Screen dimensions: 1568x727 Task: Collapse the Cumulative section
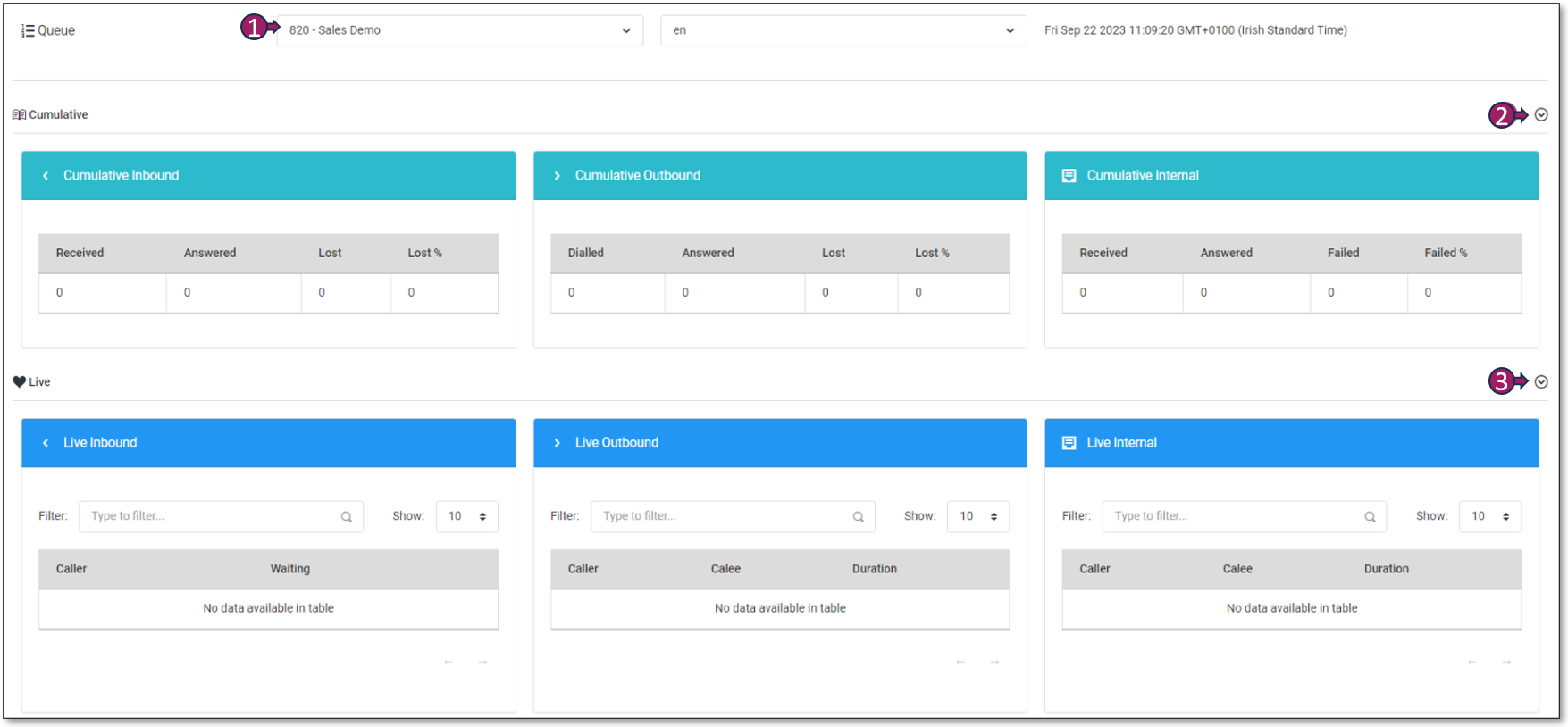click(1541, 115)
